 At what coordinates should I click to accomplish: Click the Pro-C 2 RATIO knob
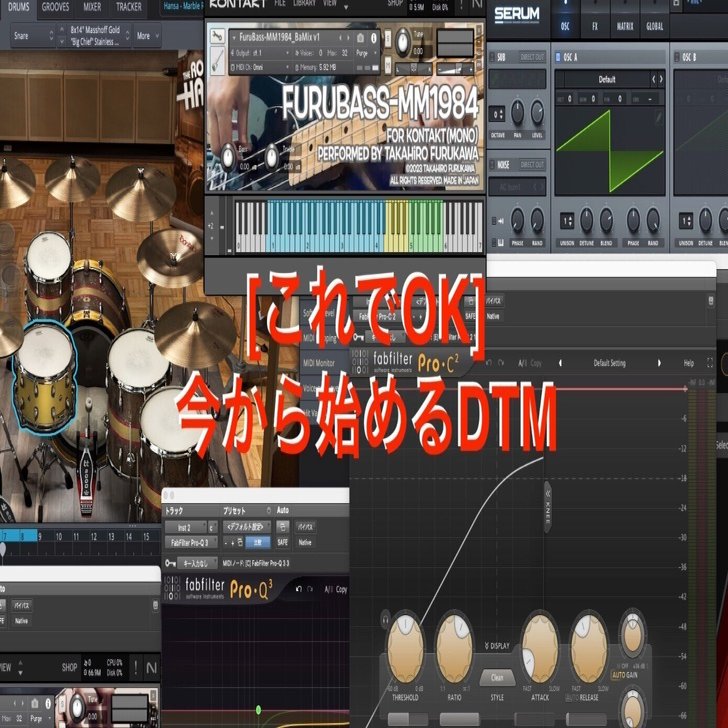coord(454,648)
